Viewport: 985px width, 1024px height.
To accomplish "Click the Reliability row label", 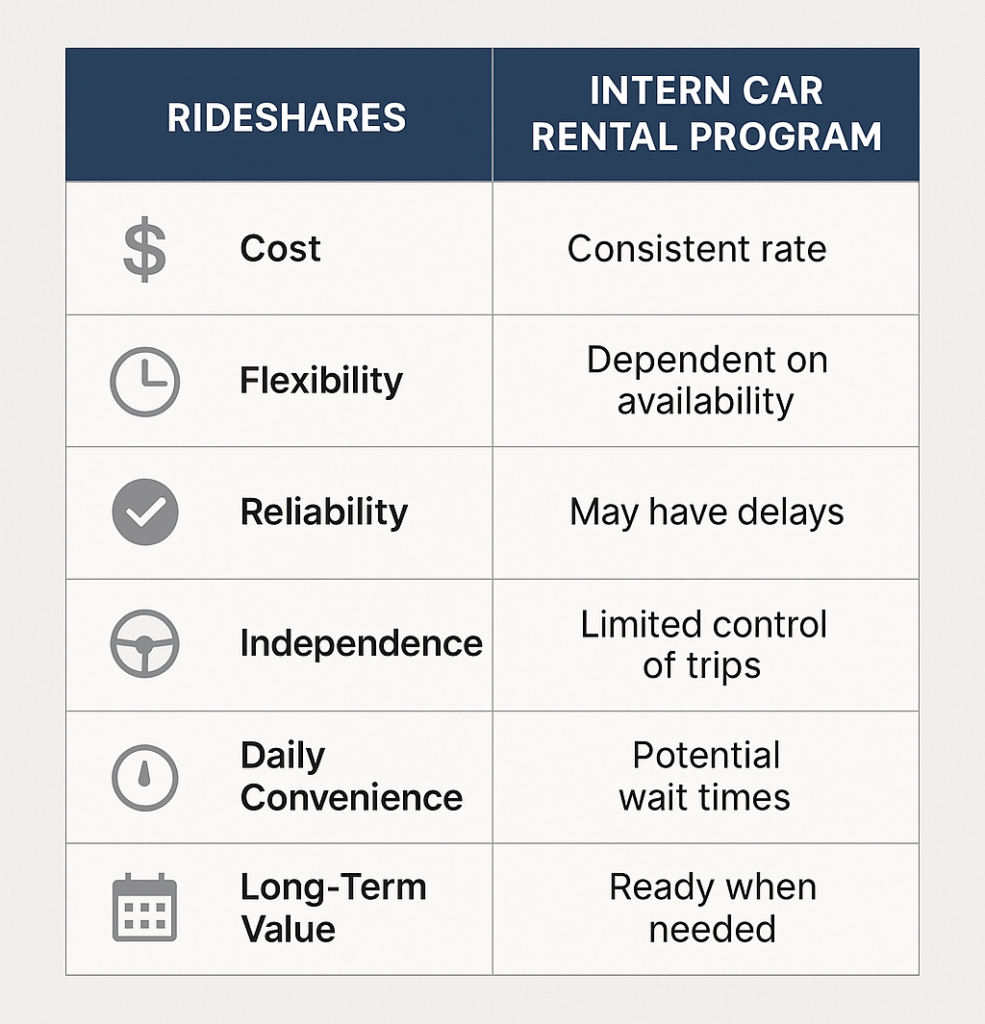I will pyautogui.click(x=324, y=512).
